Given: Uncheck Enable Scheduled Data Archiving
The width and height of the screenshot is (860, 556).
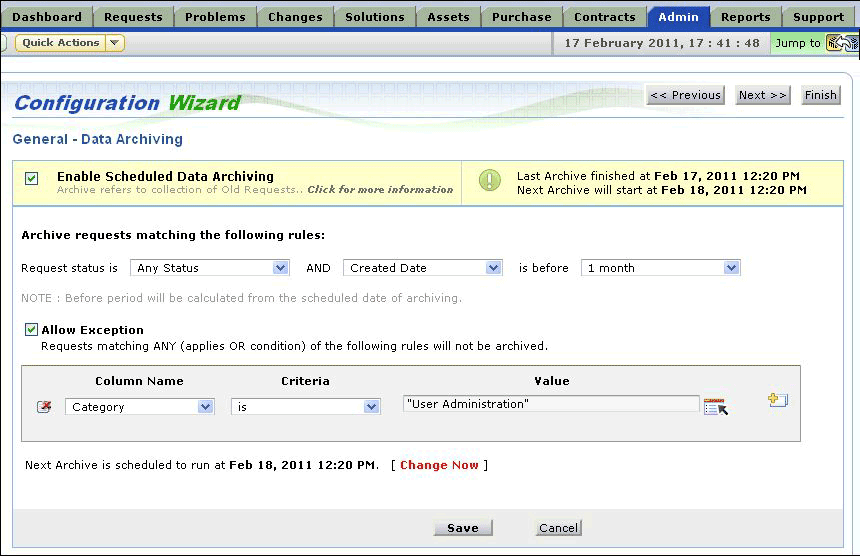Looking at the screenshot, I should click(x=31, y=178).
